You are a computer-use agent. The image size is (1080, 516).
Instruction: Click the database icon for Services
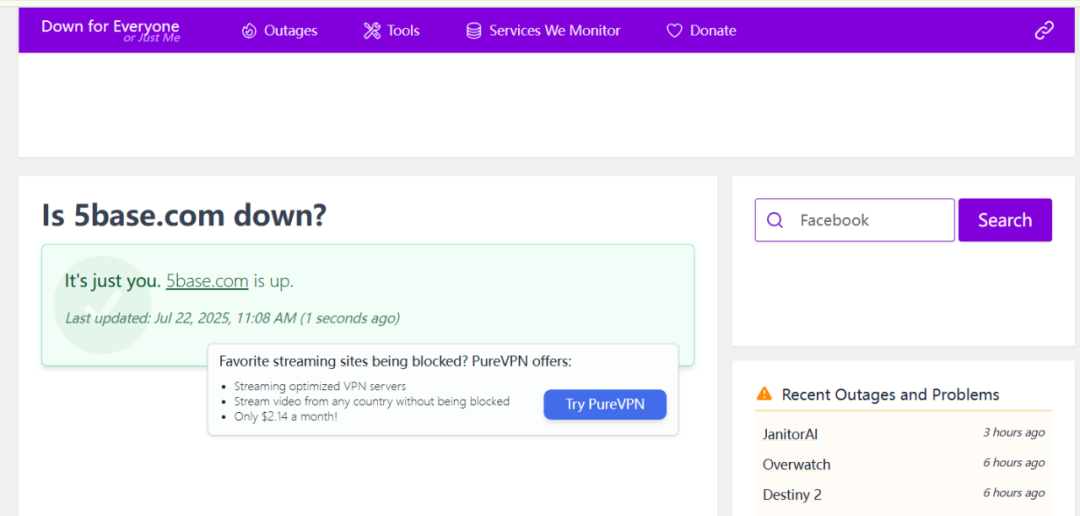pyautogui.click(x=474, y=31)
